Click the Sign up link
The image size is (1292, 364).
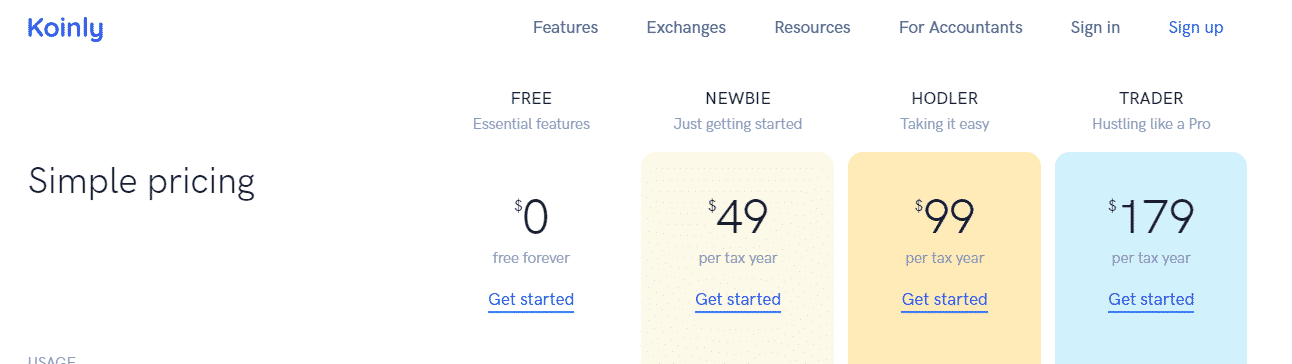point(1195,27)
